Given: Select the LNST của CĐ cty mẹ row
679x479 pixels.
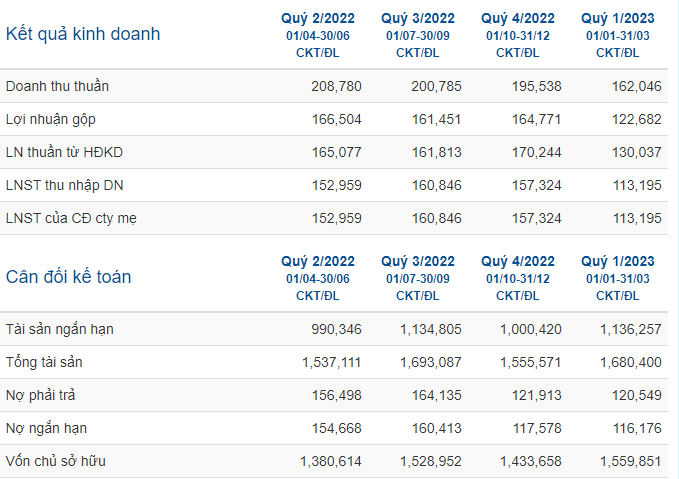Looking at the screenshot, I should [334, 218].
